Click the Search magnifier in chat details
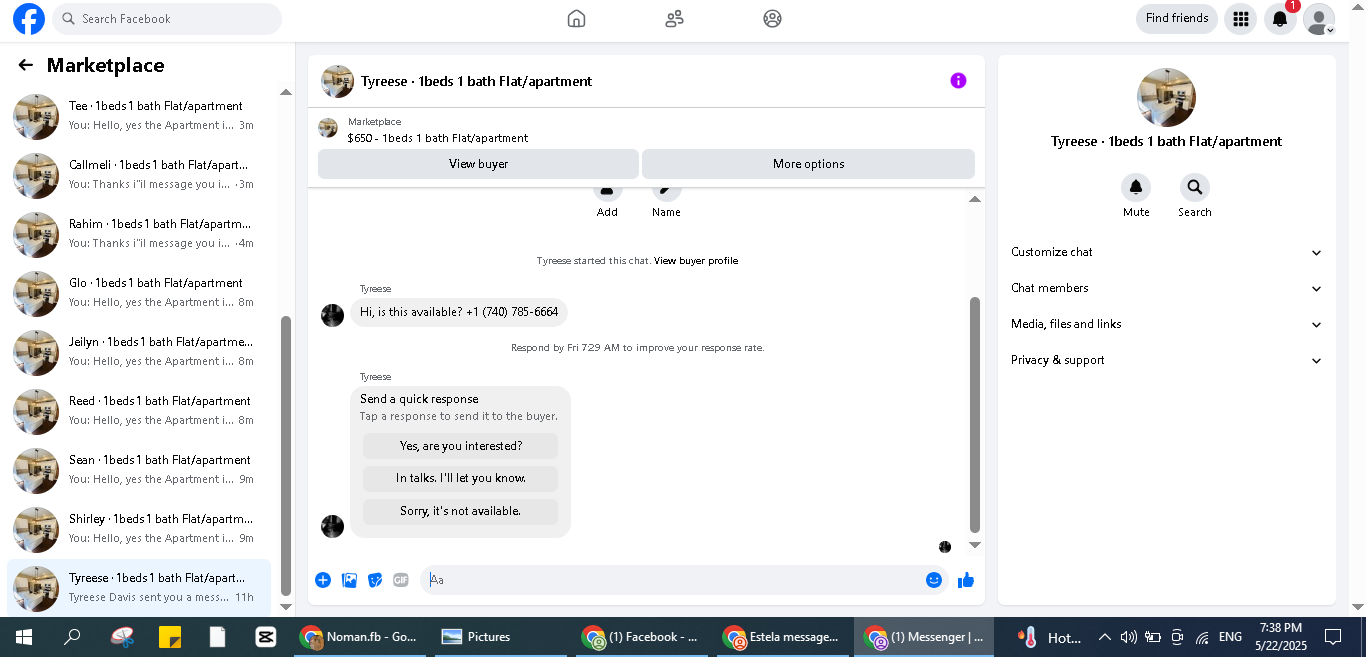Viewport: 1366px width, 657px height. [x=1194, y=187]
